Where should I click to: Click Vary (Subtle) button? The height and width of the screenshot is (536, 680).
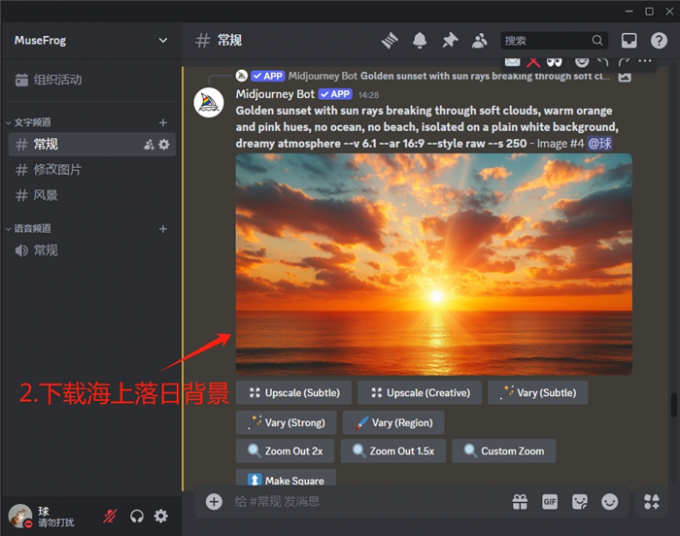pos(538,393)
